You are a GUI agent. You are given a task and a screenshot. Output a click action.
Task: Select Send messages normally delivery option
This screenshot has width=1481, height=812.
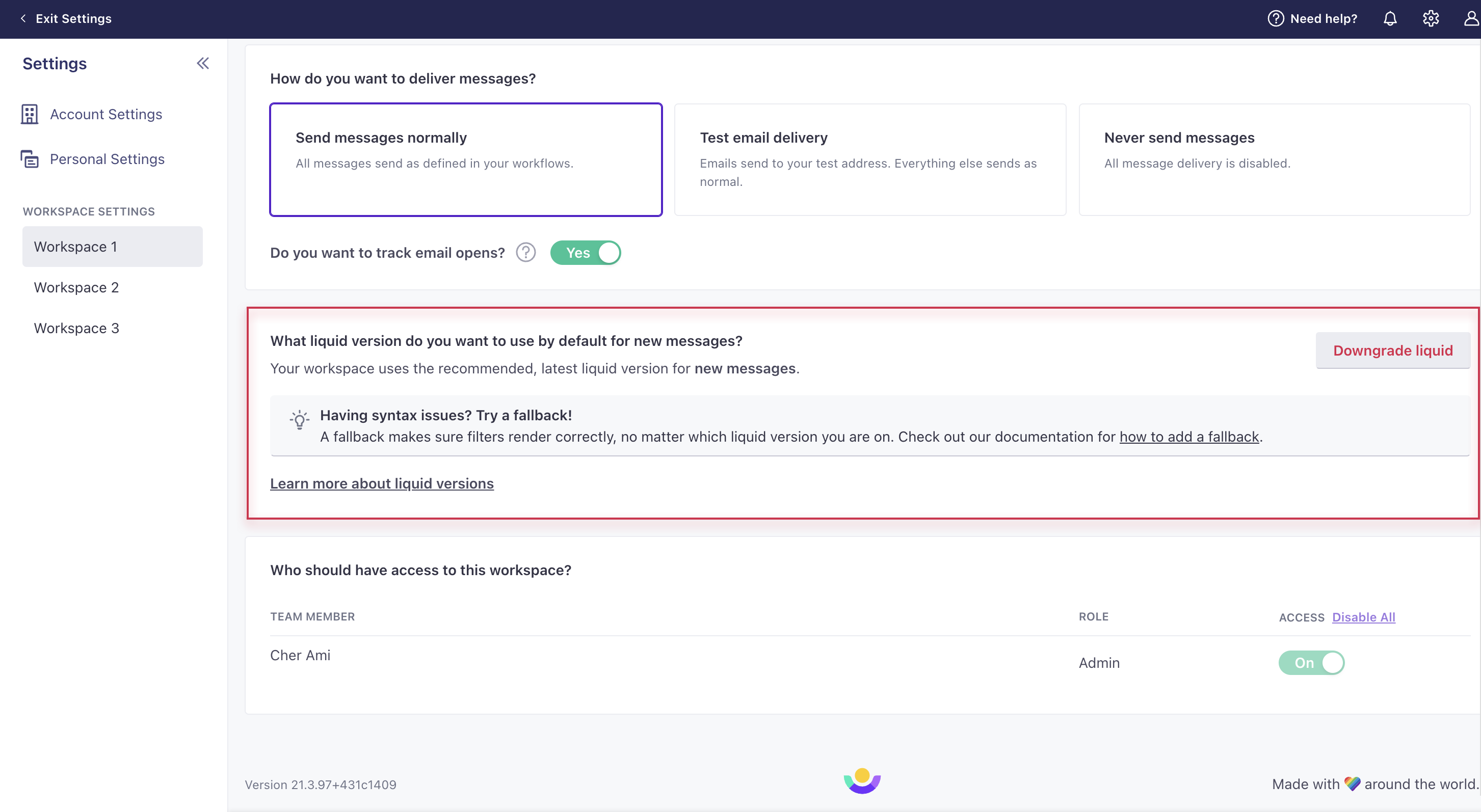pos(465,158)
